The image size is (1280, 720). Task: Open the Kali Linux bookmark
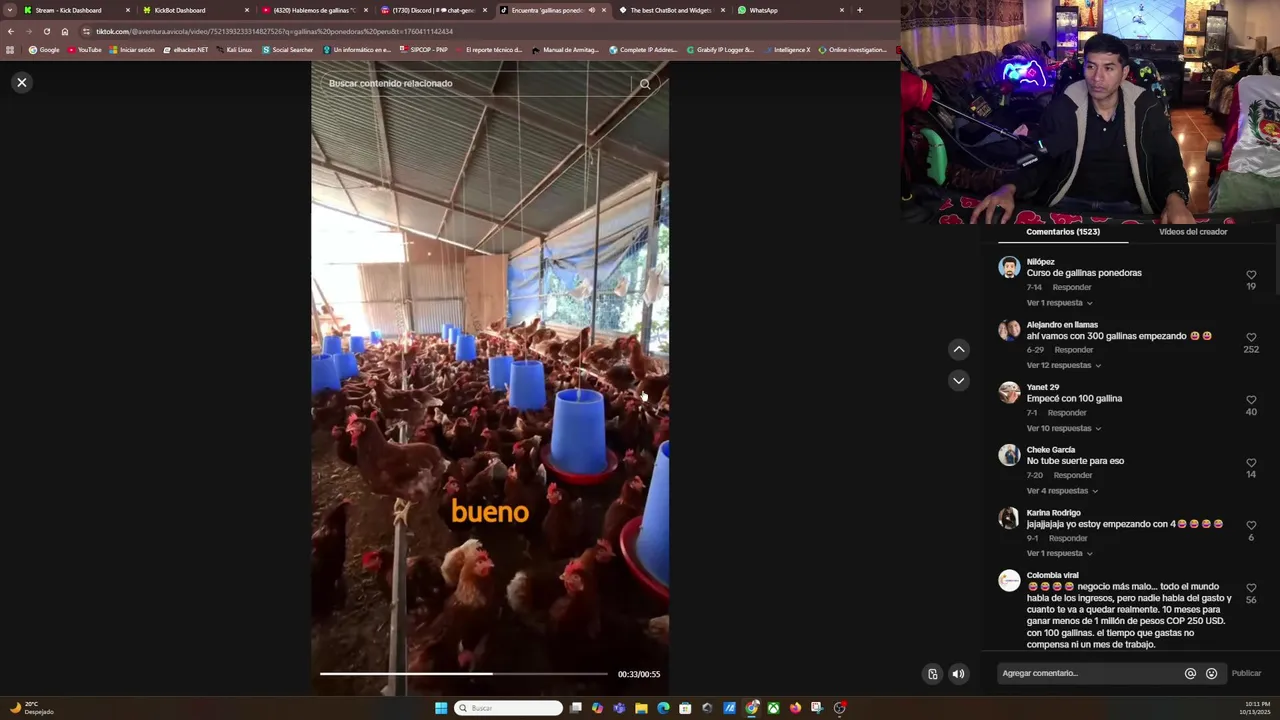pos(234,50)
